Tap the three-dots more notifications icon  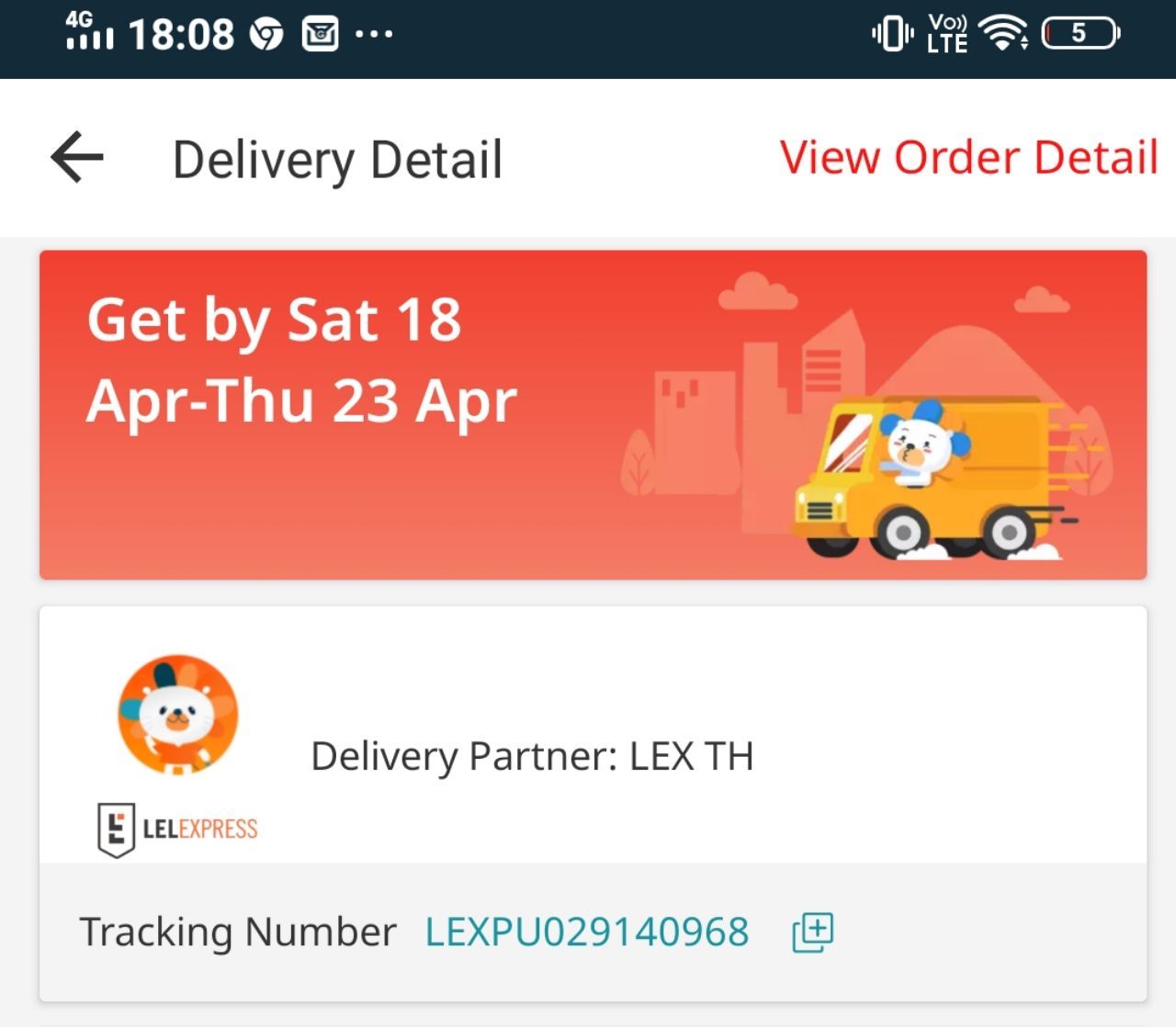(x=374, y=35)
